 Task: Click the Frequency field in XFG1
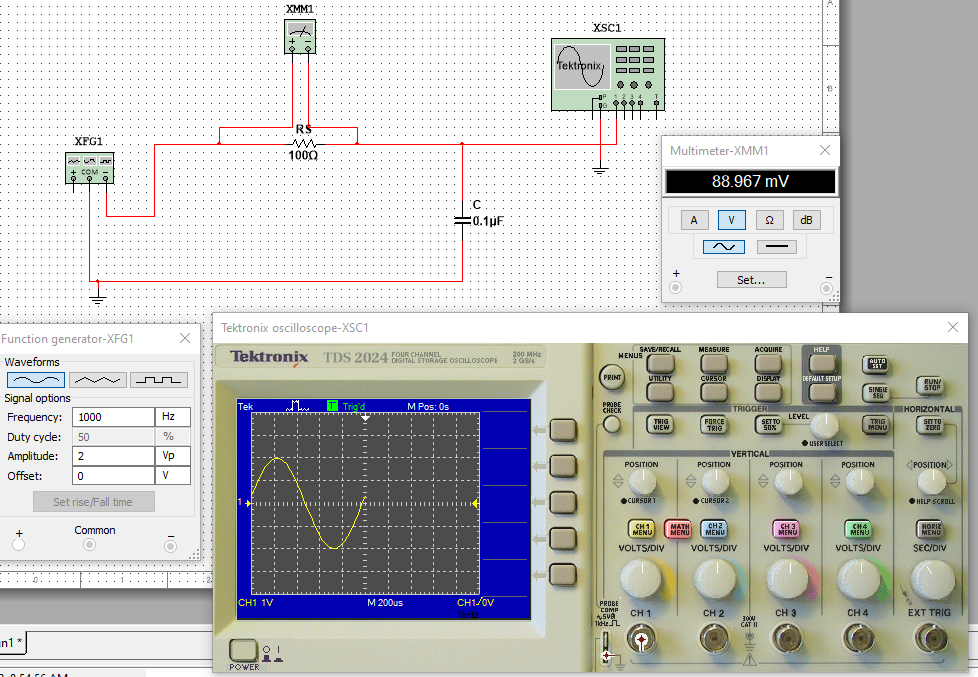[113, 417]
